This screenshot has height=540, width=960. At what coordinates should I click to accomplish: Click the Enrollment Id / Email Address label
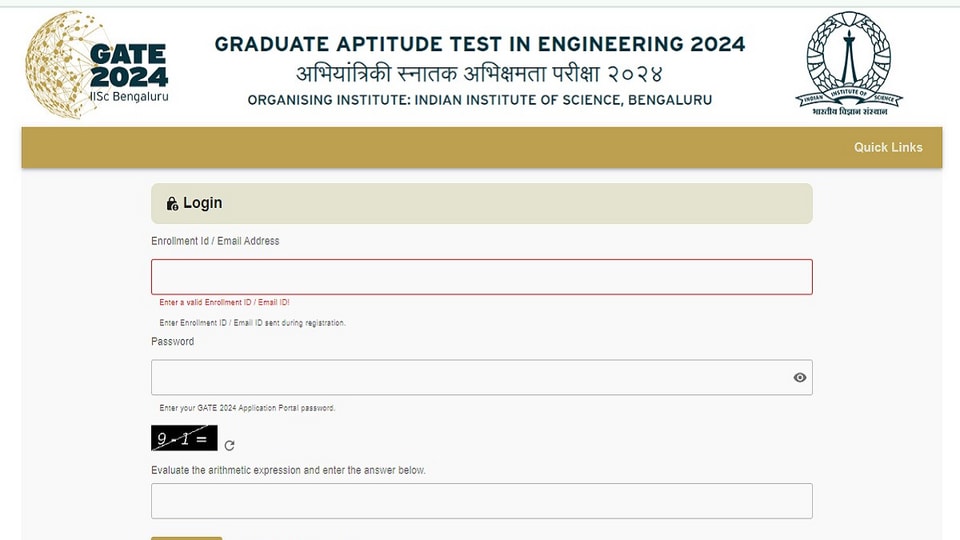pos(215,241)
